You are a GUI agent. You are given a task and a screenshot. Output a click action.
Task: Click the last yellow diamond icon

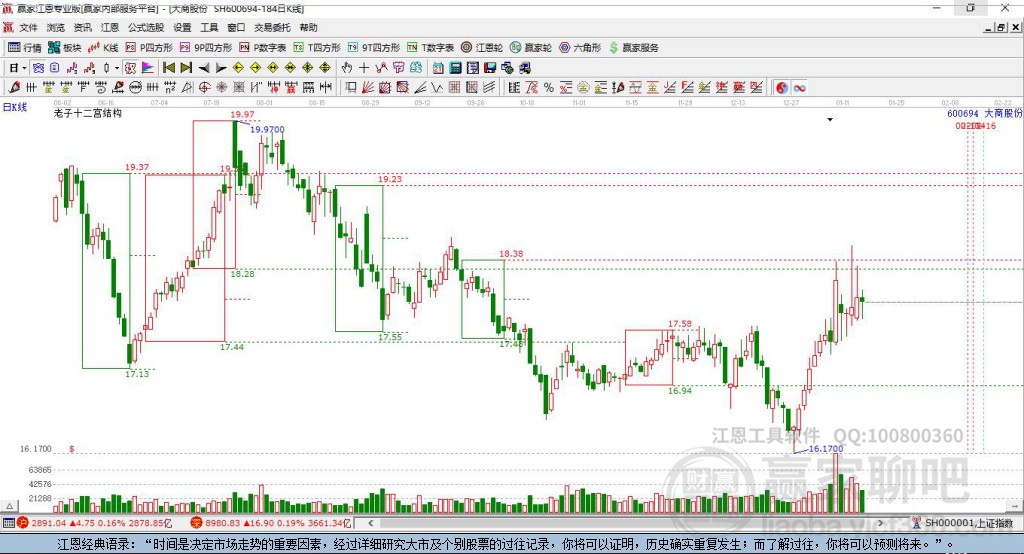click(325, 68)
